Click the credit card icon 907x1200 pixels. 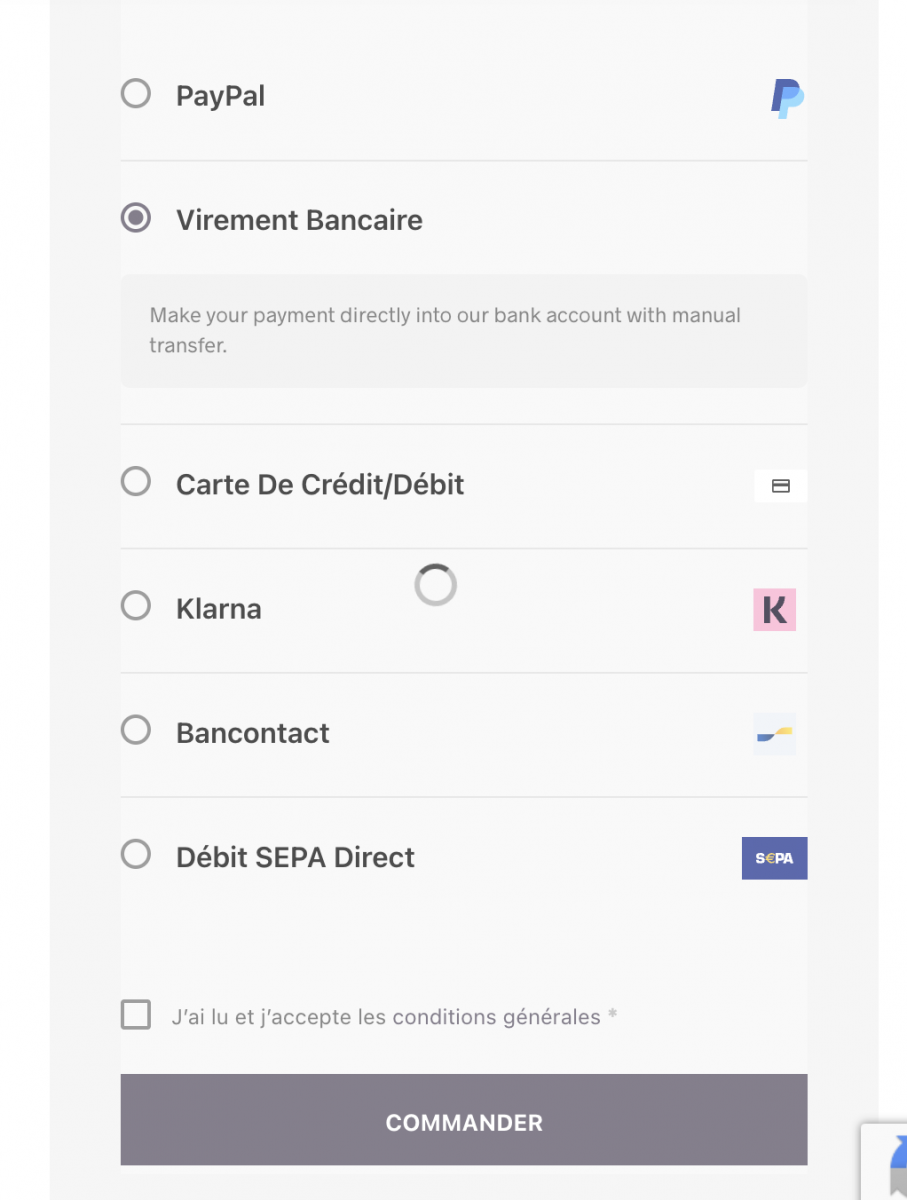click(780, 486)
